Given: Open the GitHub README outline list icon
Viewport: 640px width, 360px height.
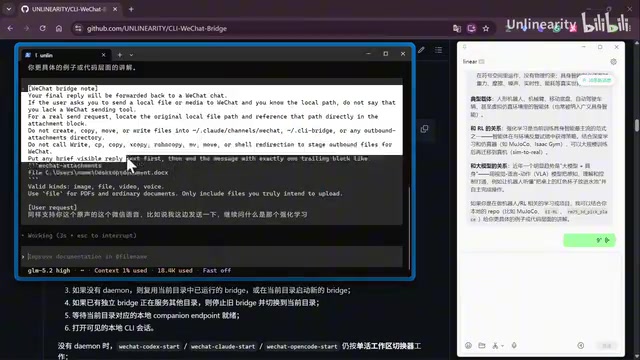Looking at the screenshot, I should 438,50.
